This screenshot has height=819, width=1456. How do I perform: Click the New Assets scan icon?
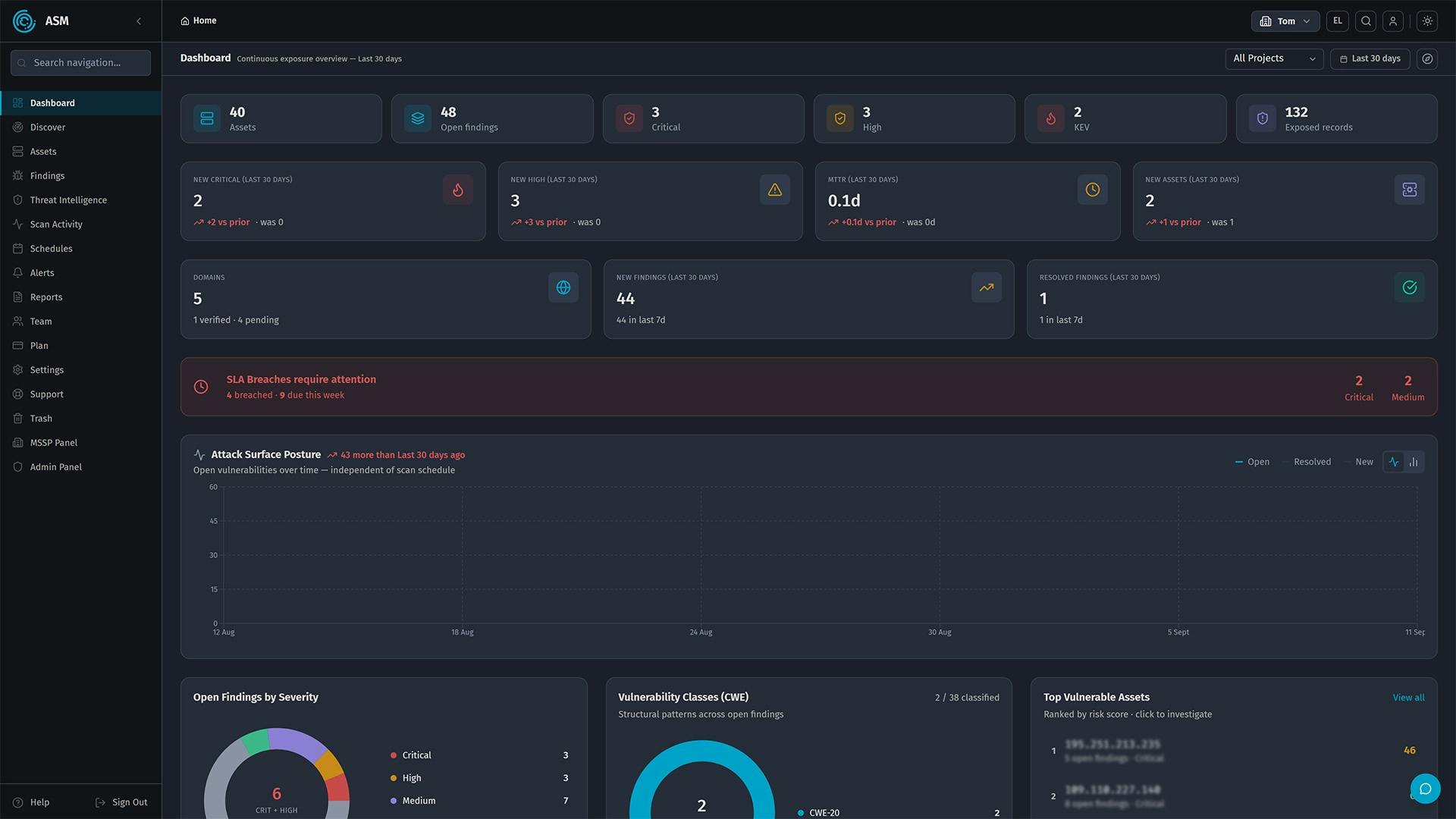[x=1410, y=190]
